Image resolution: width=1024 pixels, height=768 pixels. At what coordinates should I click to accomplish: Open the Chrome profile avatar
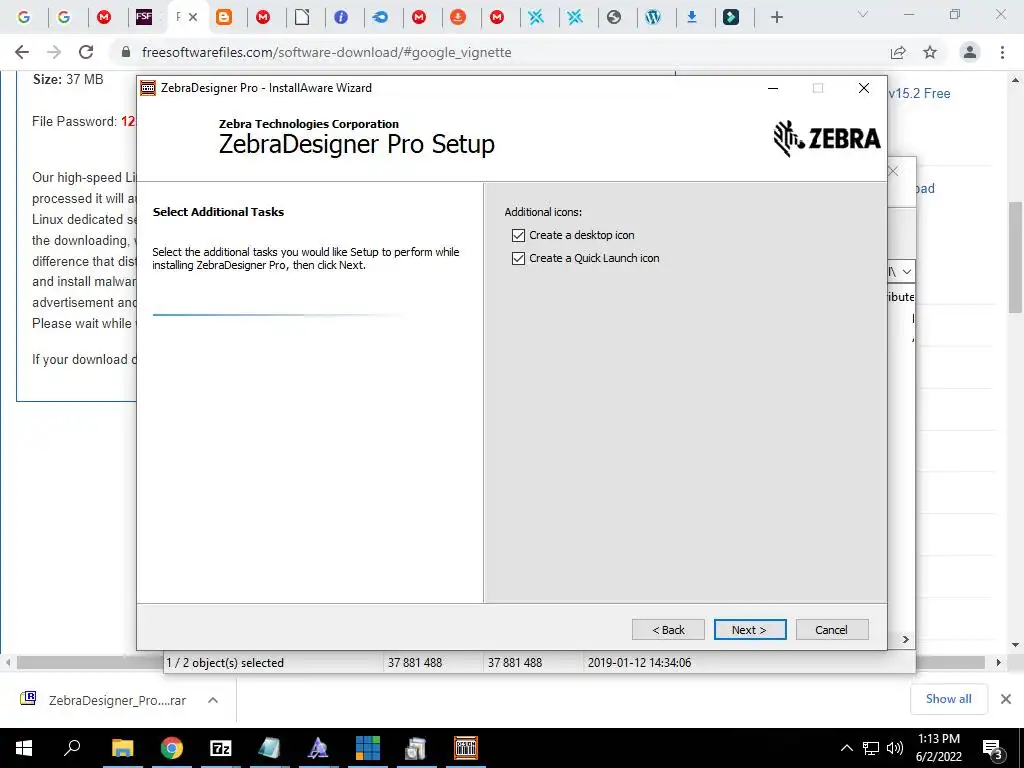(x=970, y=52)
